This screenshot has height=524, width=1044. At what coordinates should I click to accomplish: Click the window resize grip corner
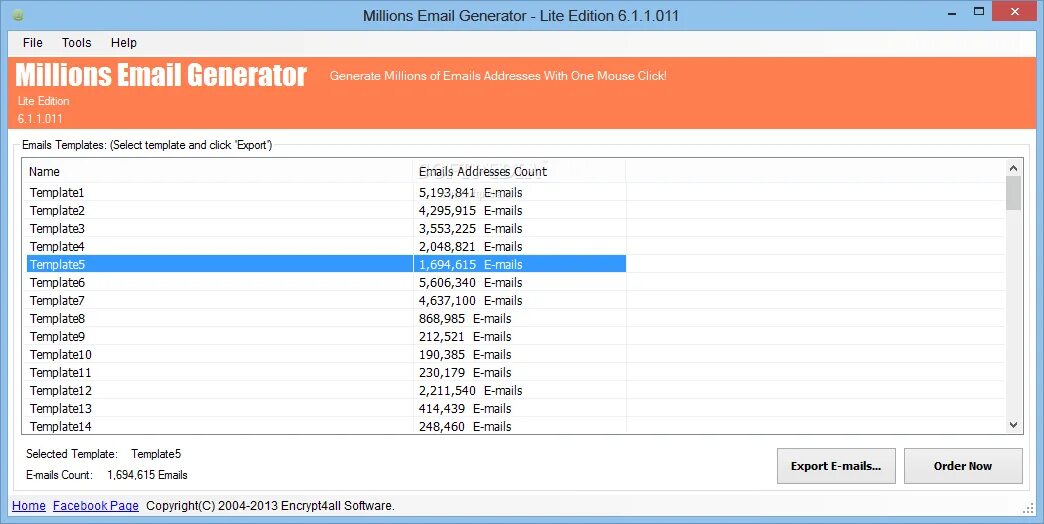[1029, 508]
